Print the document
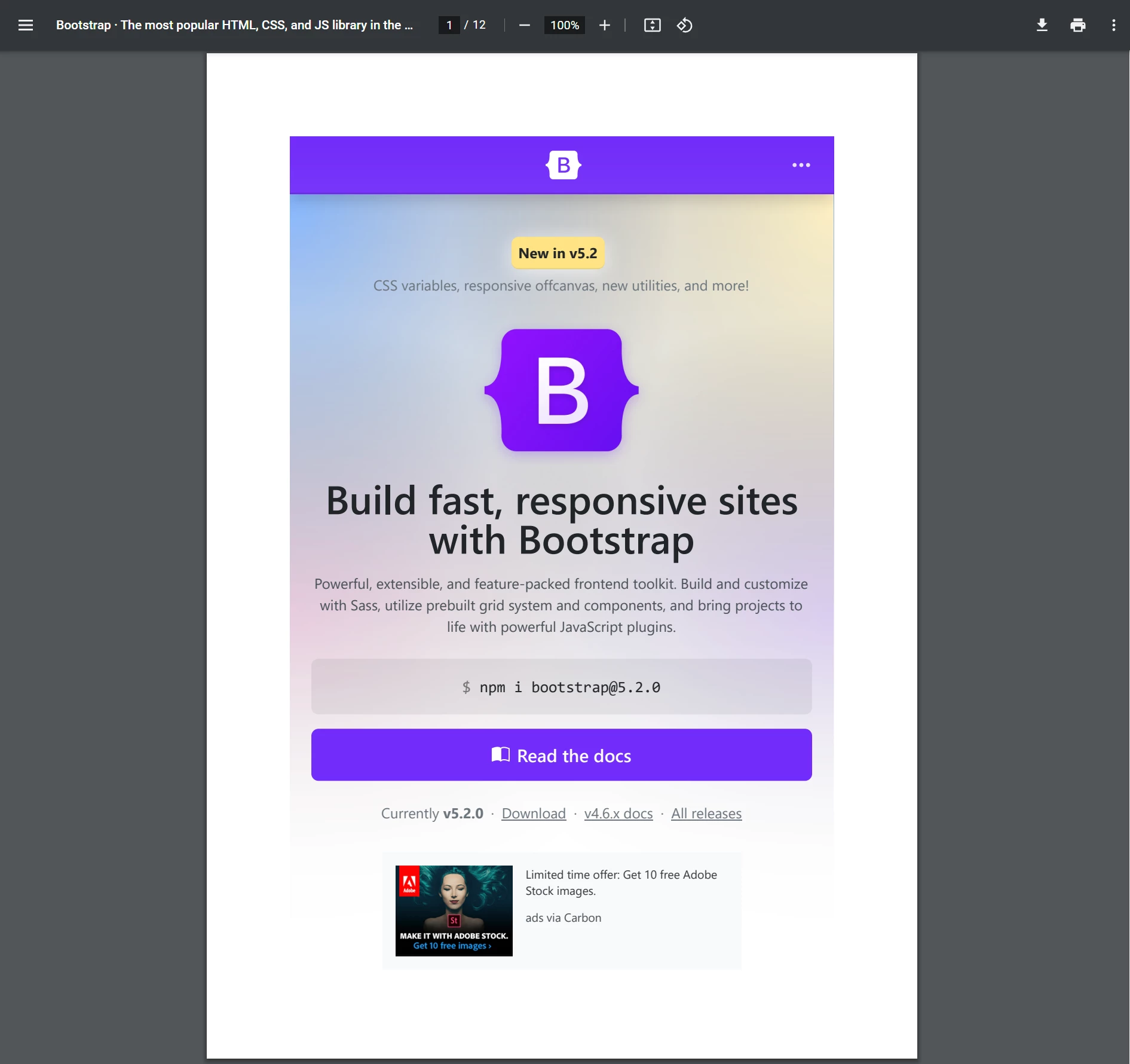Viewport: 1130px width, 1064px height. click(1078, 25)
